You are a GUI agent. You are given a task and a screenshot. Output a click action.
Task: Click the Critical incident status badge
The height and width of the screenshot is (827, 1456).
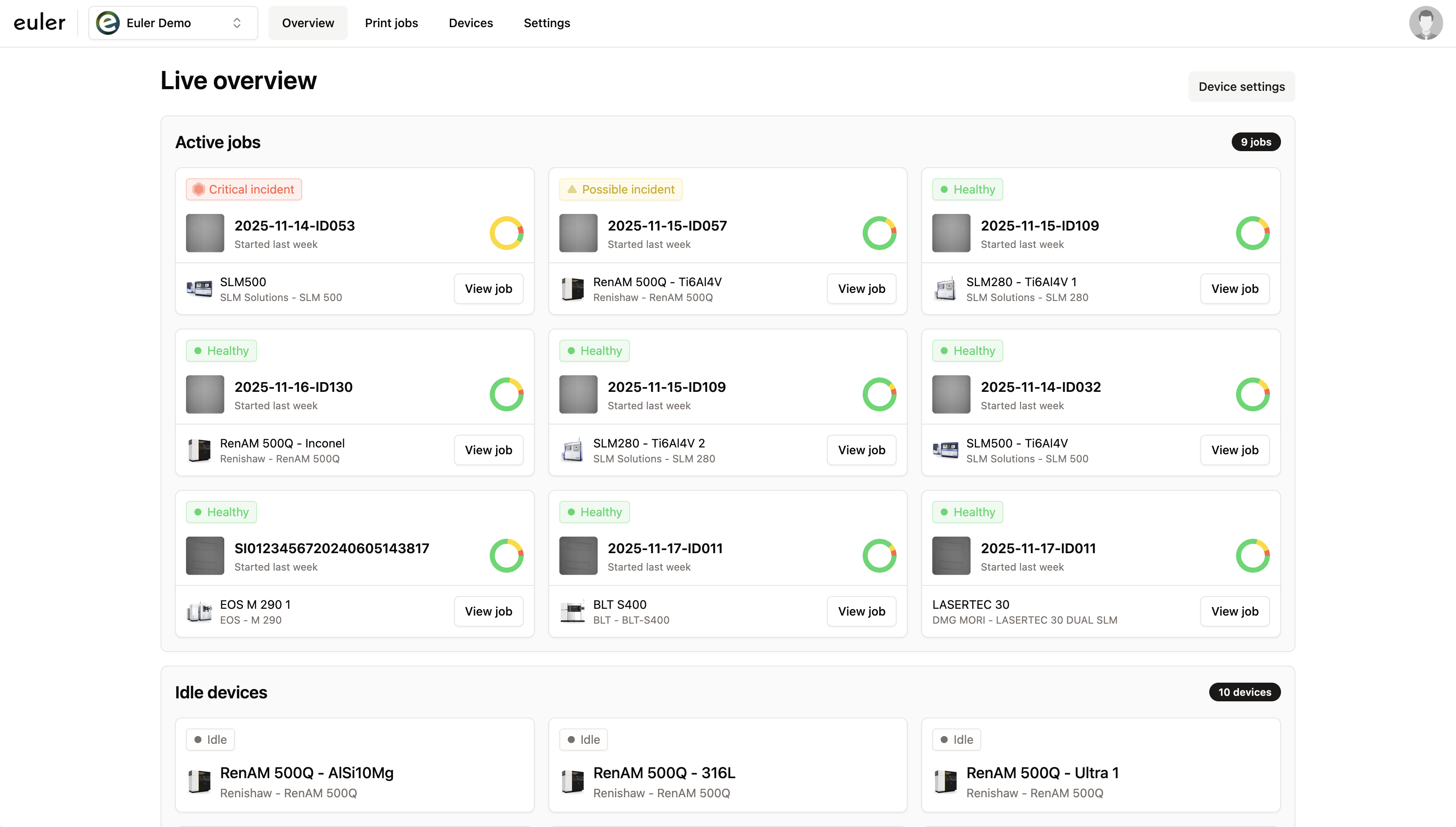(244, 189)
